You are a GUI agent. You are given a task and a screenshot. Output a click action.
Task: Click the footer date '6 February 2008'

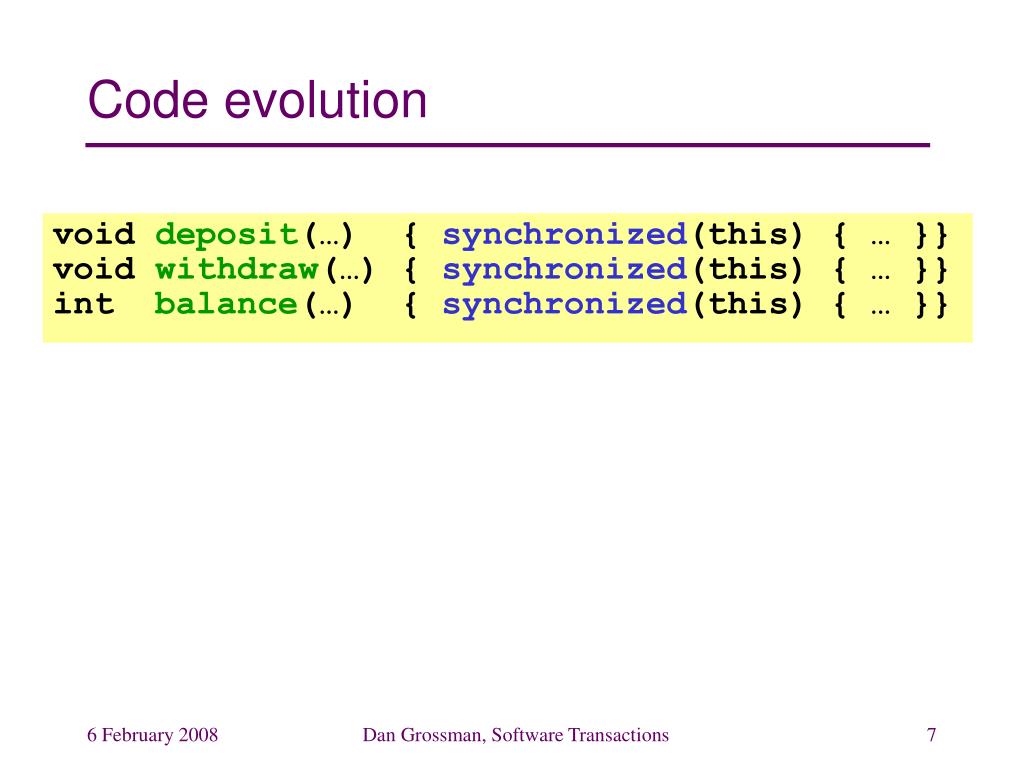[x=152, y=735]
